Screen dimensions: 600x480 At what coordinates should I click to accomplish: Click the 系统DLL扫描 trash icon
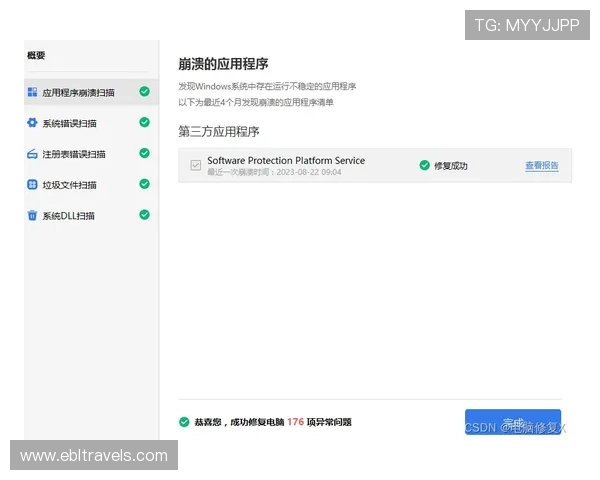33,215
